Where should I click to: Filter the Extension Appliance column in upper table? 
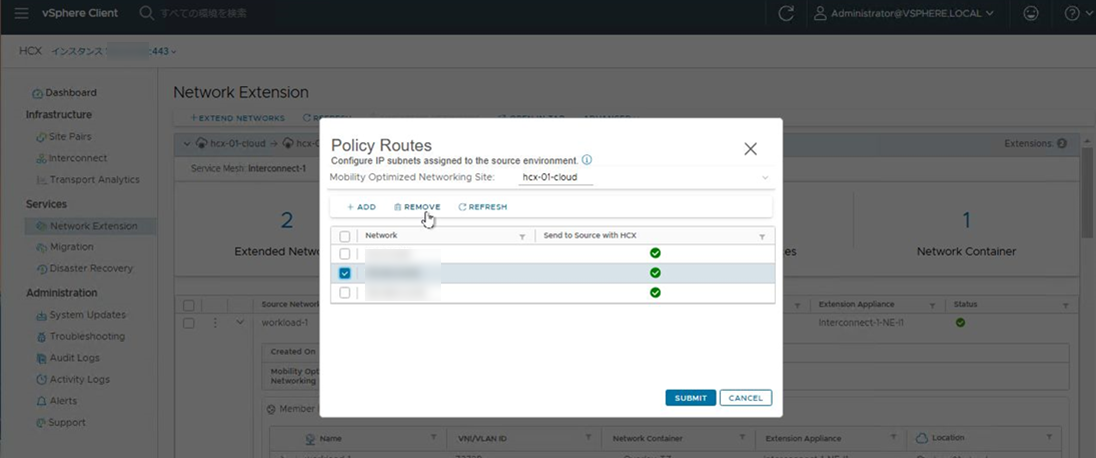click(932, 306)
